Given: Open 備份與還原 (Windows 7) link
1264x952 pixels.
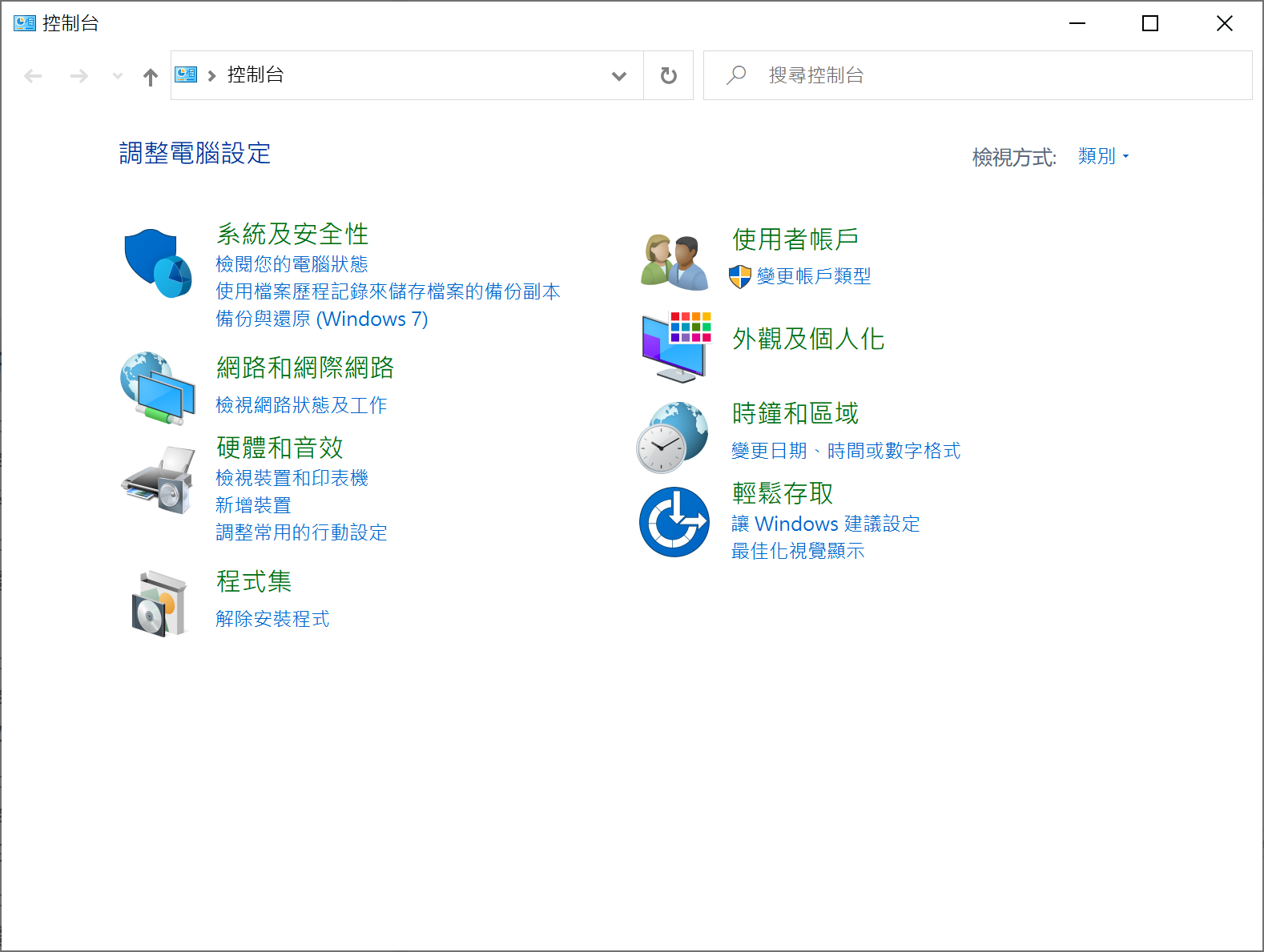Looking at the screenshot, I should tap(321, 319).
